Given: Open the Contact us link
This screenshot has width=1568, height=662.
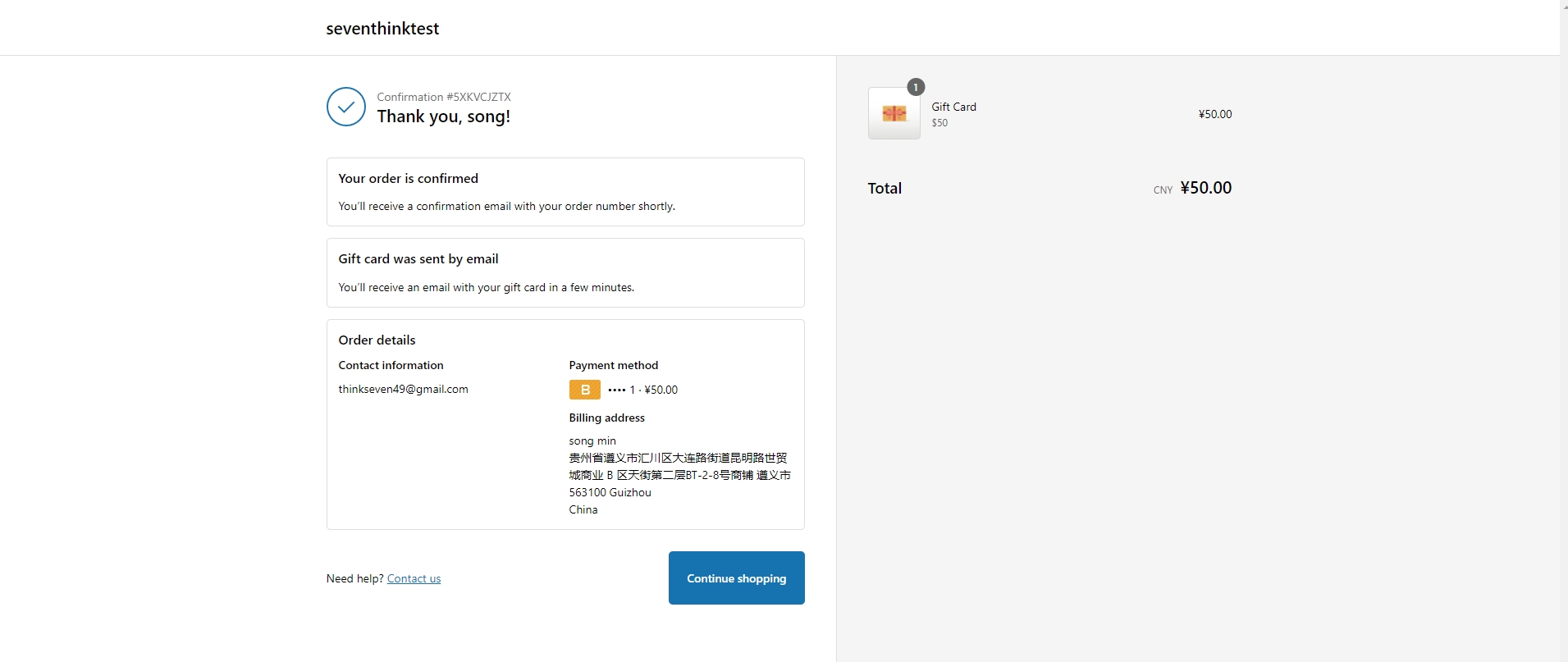Looking at the screenshot, I should tap(414, 578).
